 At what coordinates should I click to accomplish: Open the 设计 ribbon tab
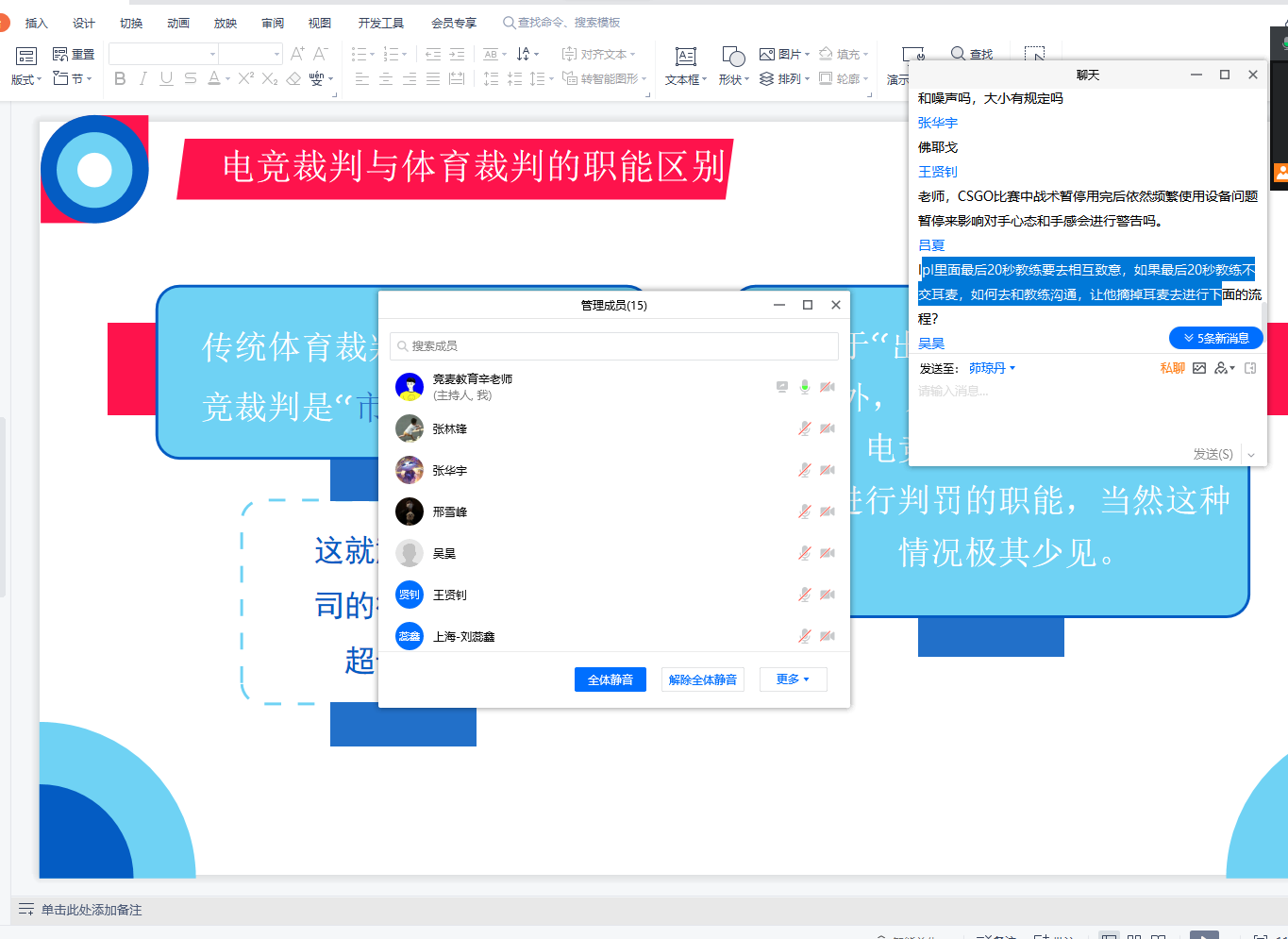coord(84,23)
